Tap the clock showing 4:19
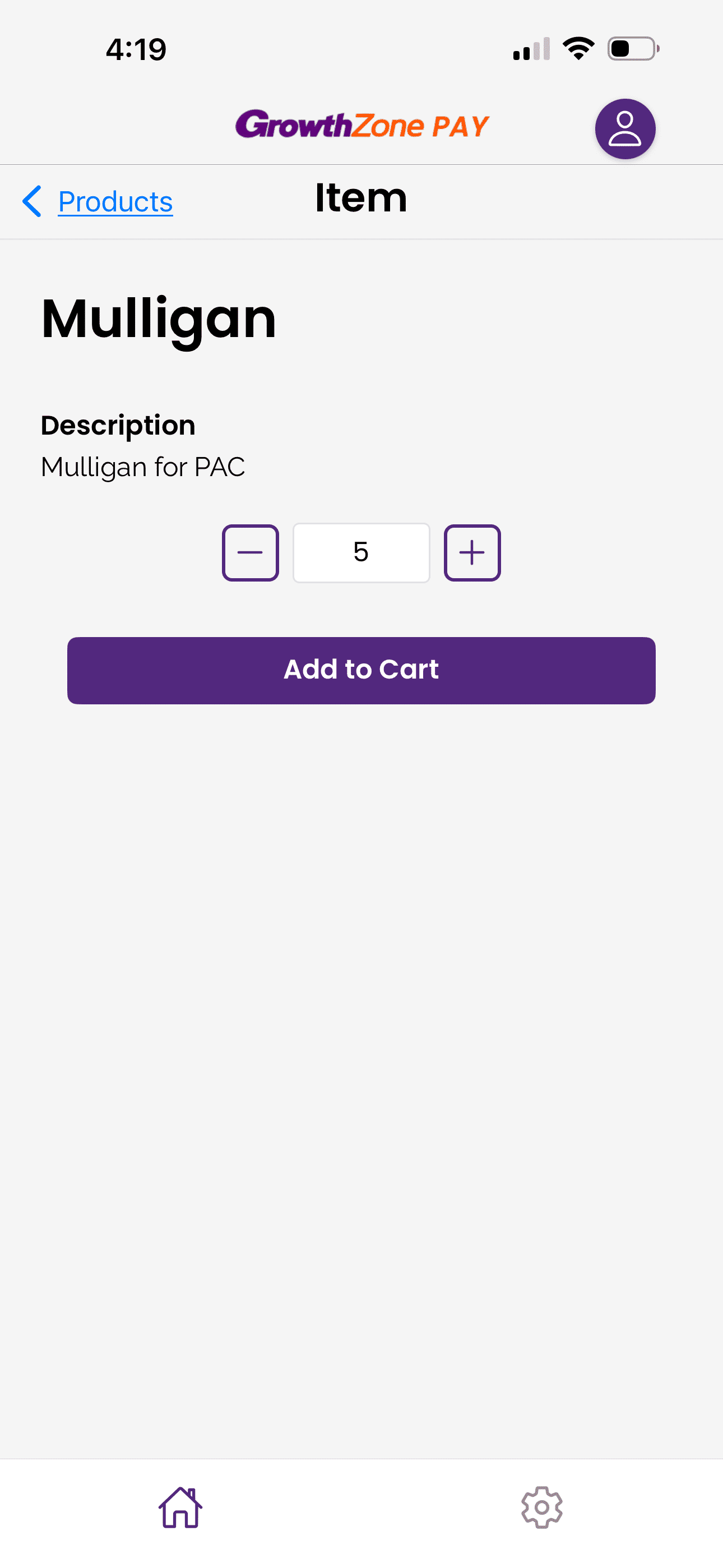 [135, 49]
